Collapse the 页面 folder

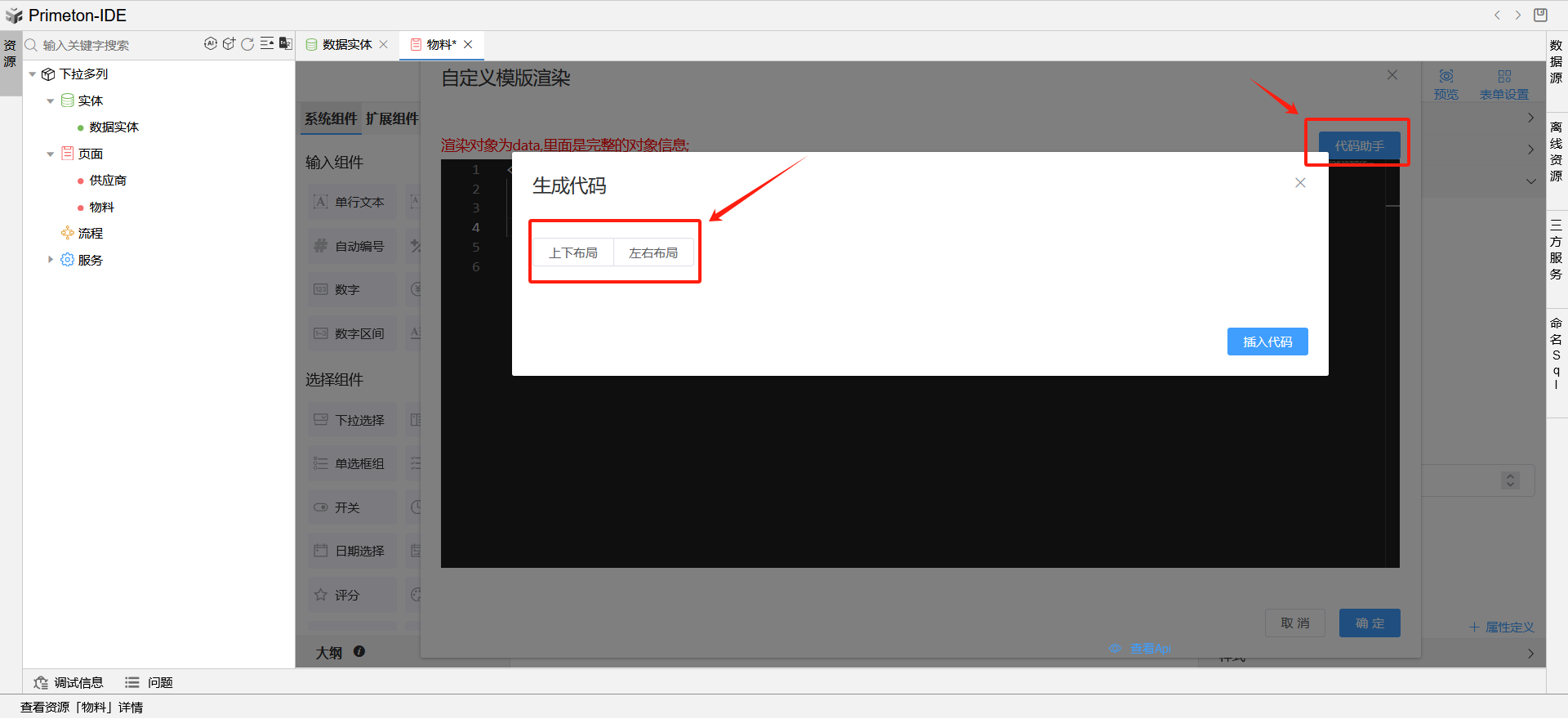click(51, 154)
